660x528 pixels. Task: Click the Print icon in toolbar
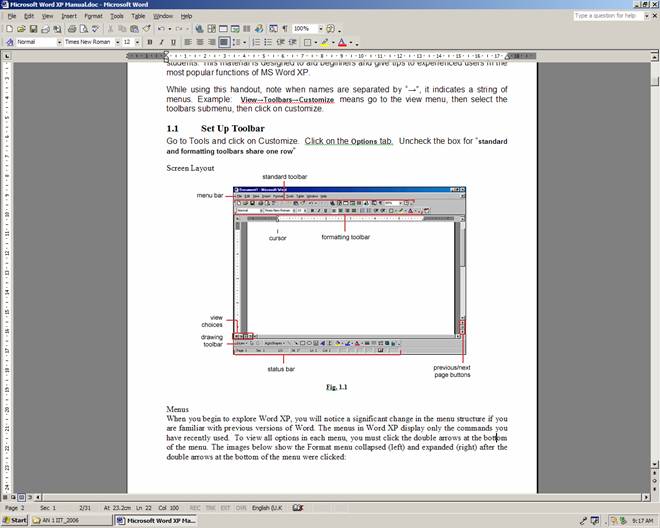click(71, 29)
